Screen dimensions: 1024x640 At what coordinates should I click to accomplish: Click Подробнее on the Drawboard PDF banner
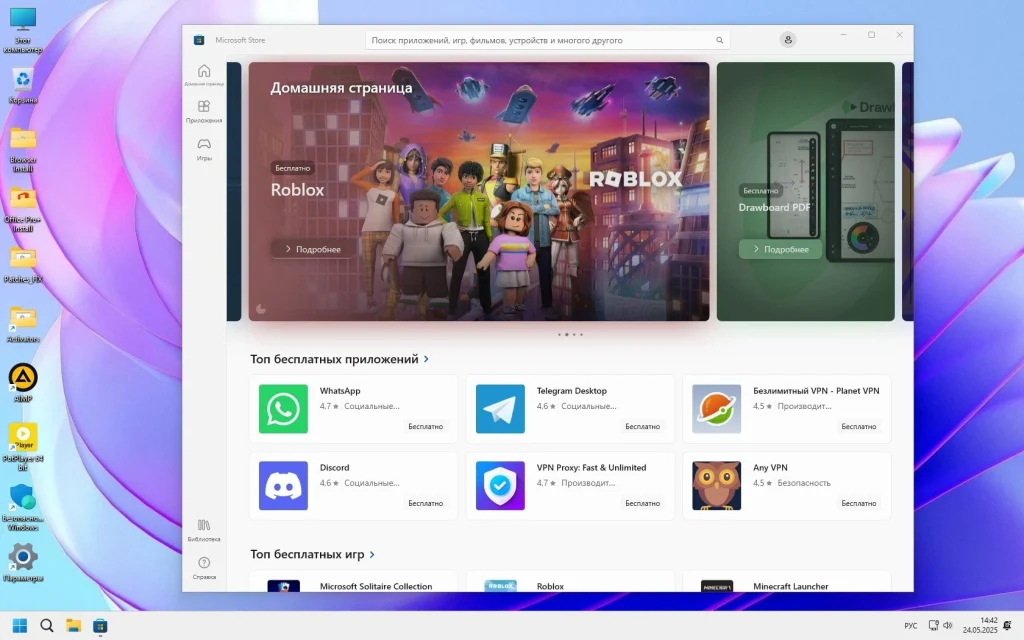click(779, 248)
